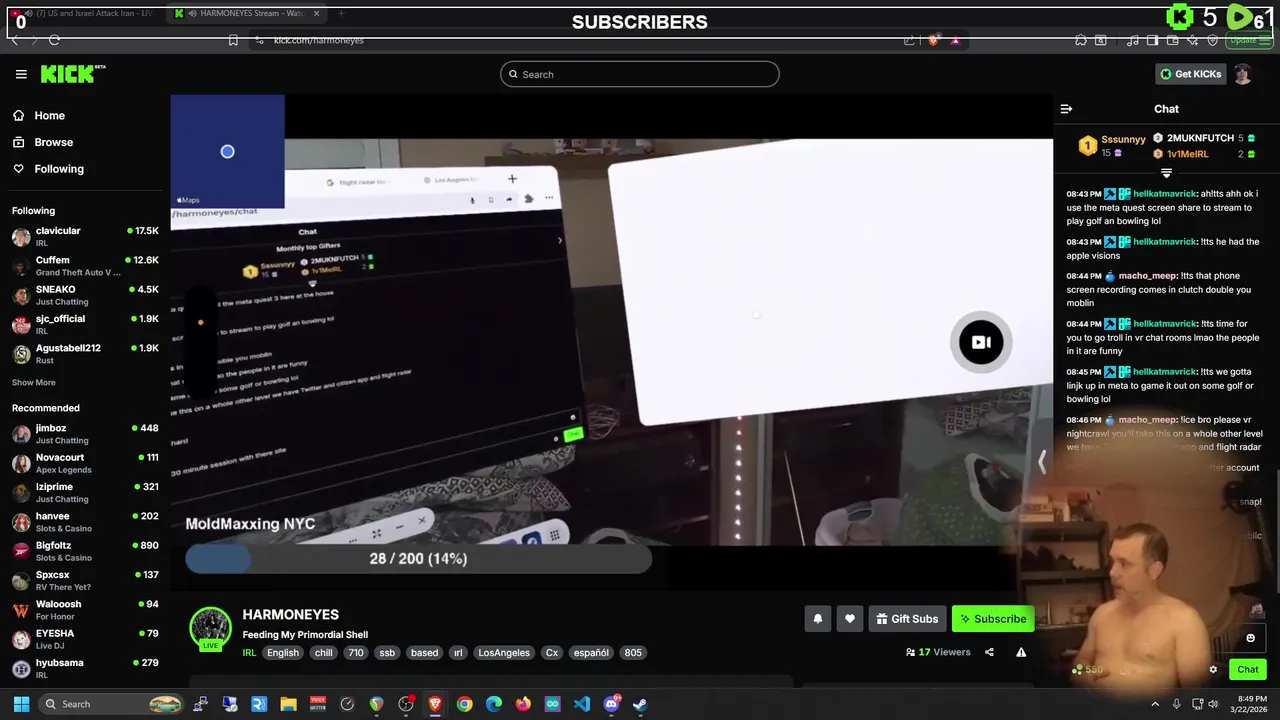Open Steam on the taskbar
Screen dimensions: 1280x720
point(640,704)
